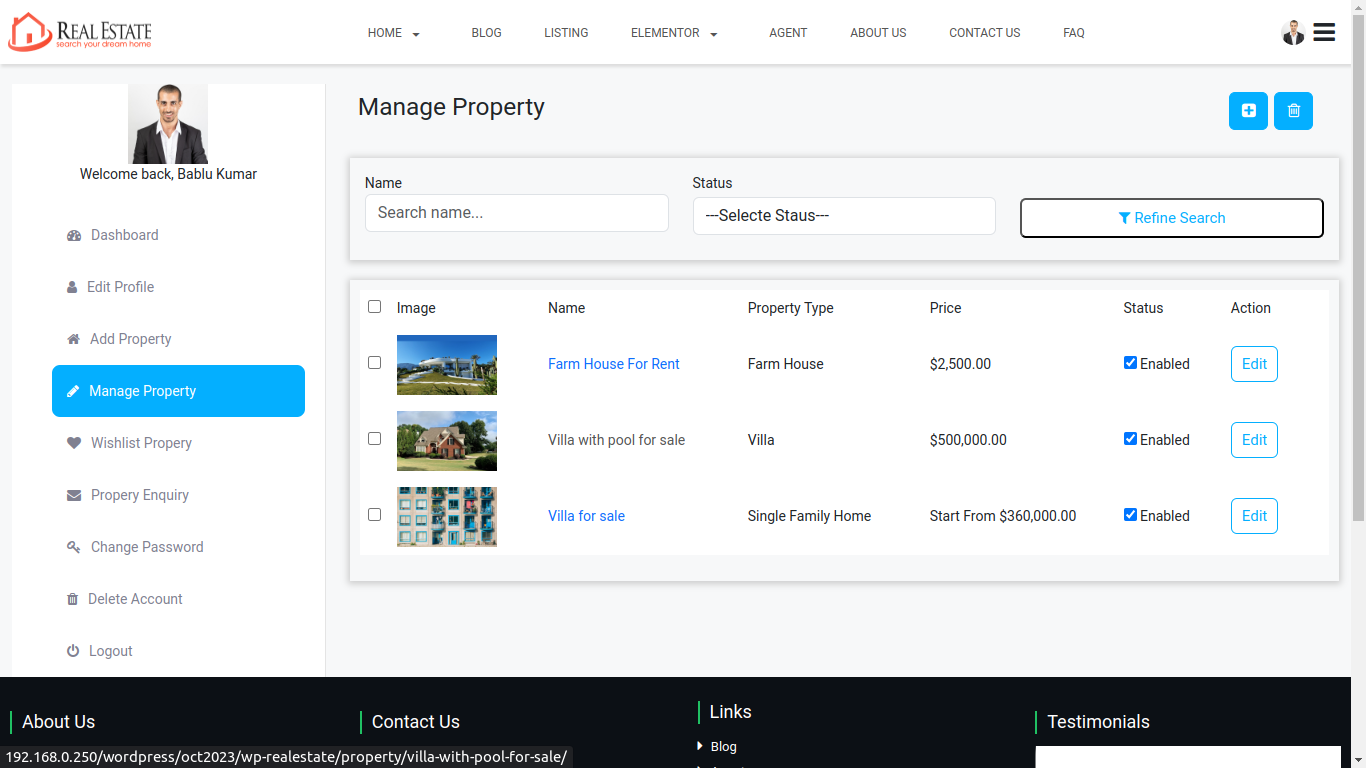
Task: Click the Refine Search button
Action: pyautogui.click(x=1171, y=218)
